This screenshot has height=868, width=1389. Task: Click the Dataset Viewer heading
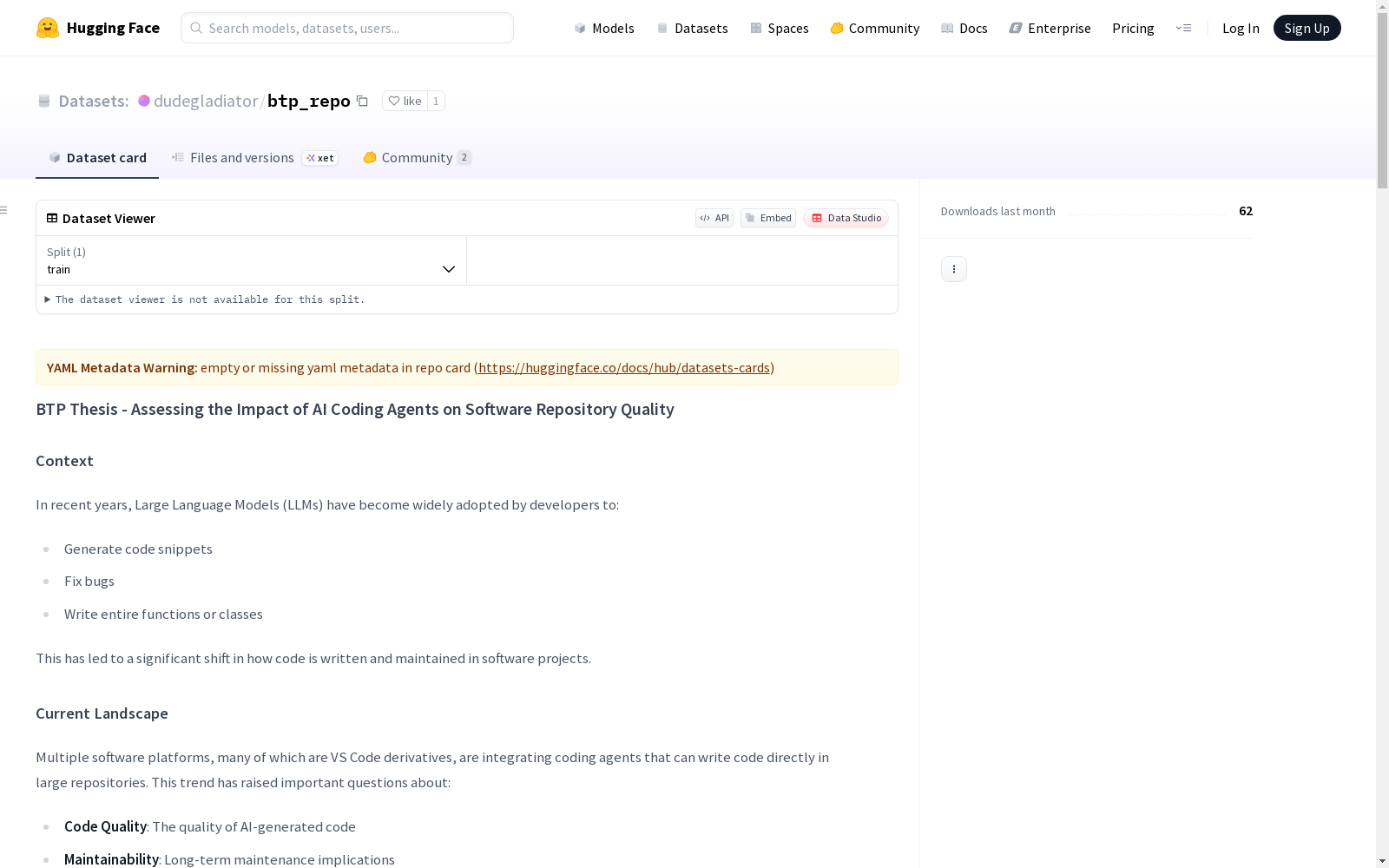tap(109, 218)
